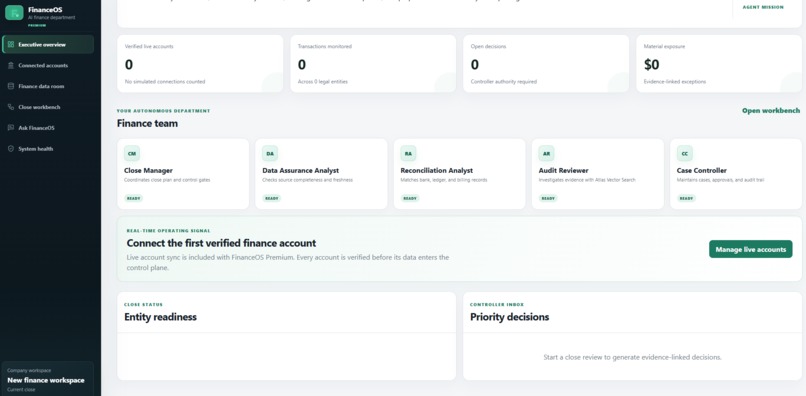
Task: Click the Entity readiness heading
Action: click(x=160, y=317)
